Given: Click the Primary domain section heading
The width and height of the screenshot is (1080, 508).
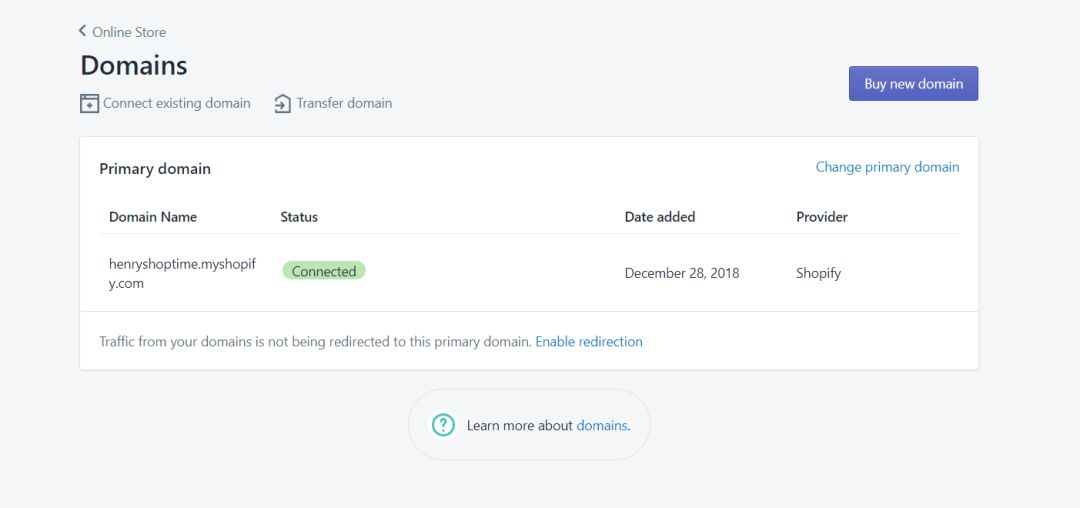Looking at the screenshot, I should click(155, 169).
